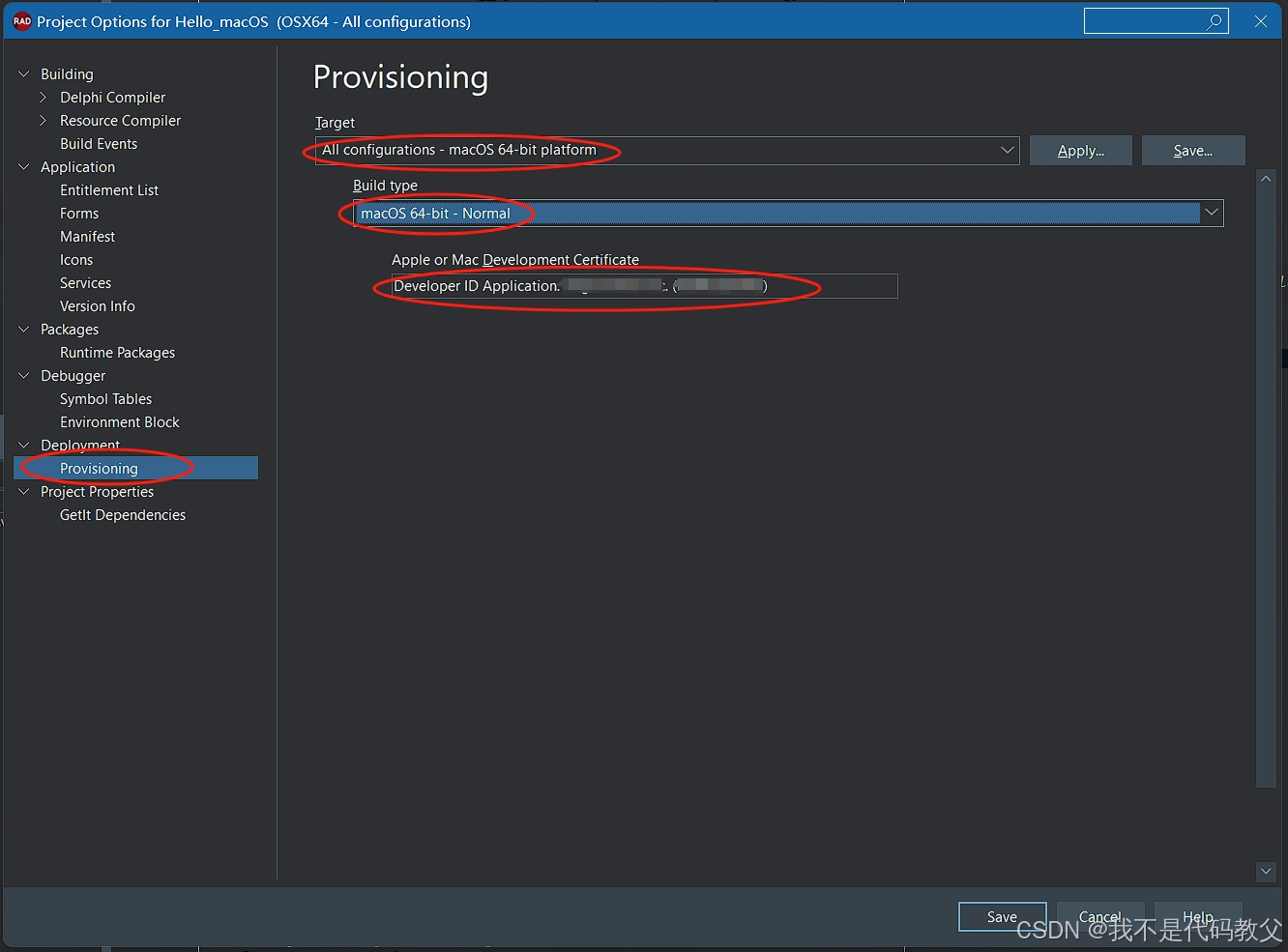Click the RAD Studio logo icon in title bar
The image size is (1288, 952).
click(21, 21)
